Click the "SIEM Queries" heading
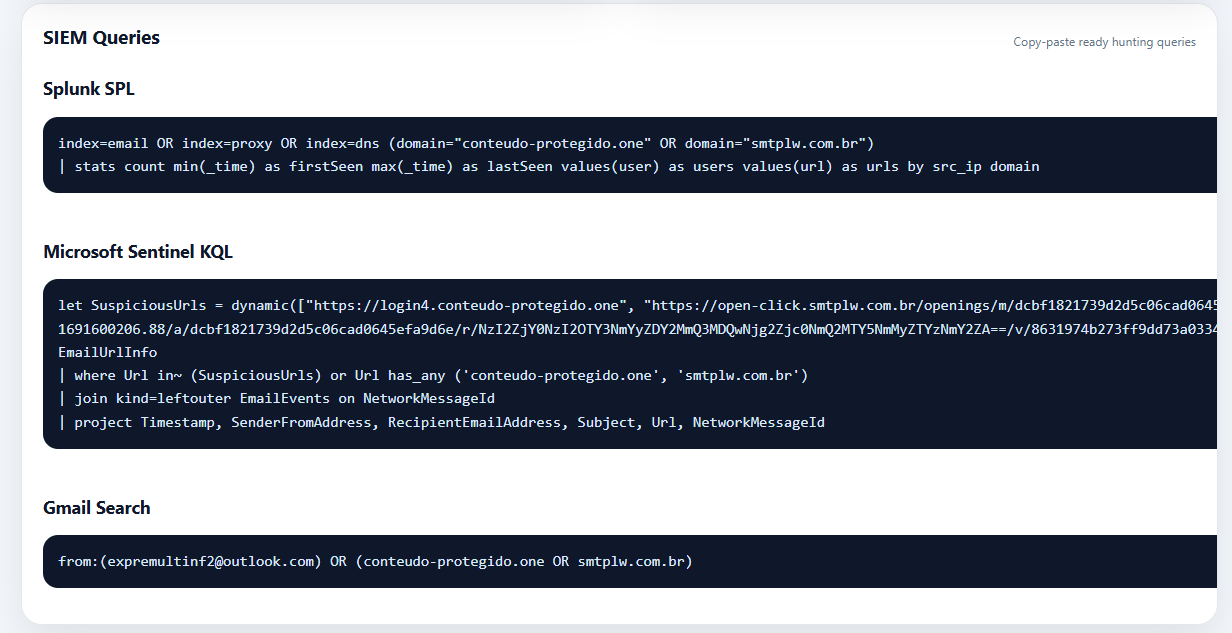The image size is (1232, 633). pyautogui.click(x=101, y=38)
